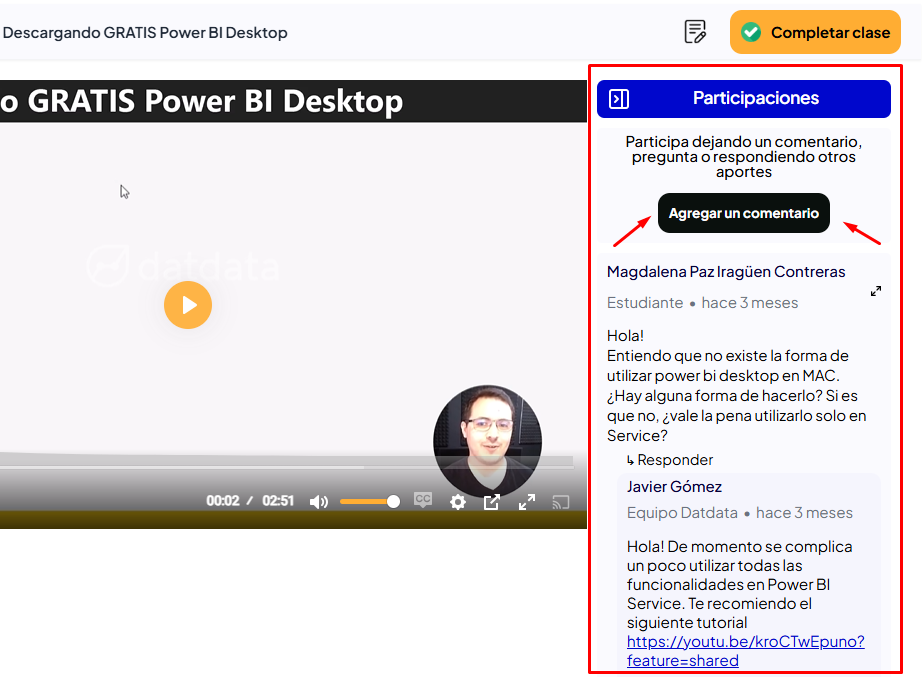922x677 pixels.
Task: Click the 00:02 elapsed time display
Action: [x=222, y=501]
